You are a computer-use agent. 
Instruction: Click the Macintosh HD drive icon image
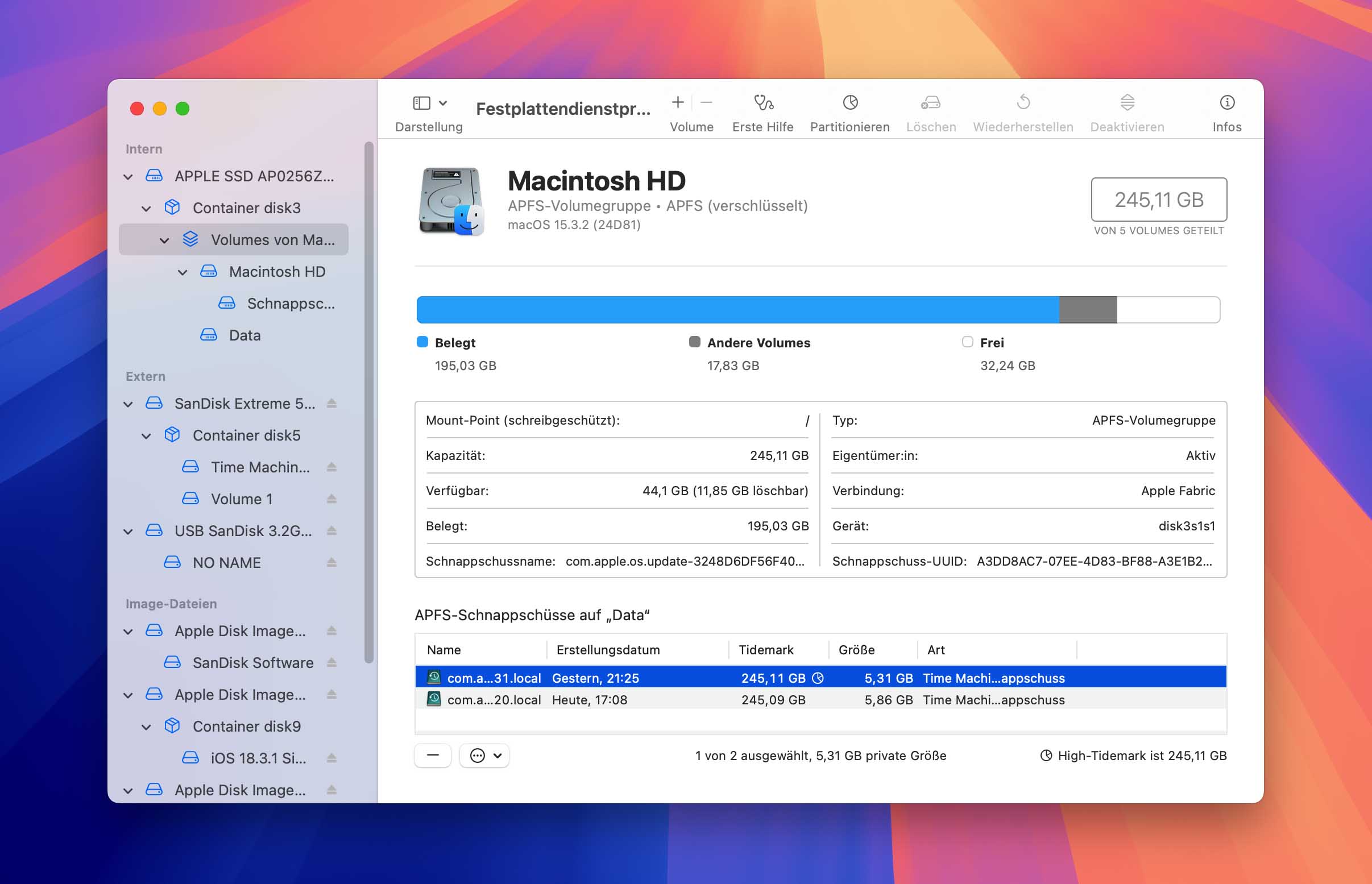(451, 201)
